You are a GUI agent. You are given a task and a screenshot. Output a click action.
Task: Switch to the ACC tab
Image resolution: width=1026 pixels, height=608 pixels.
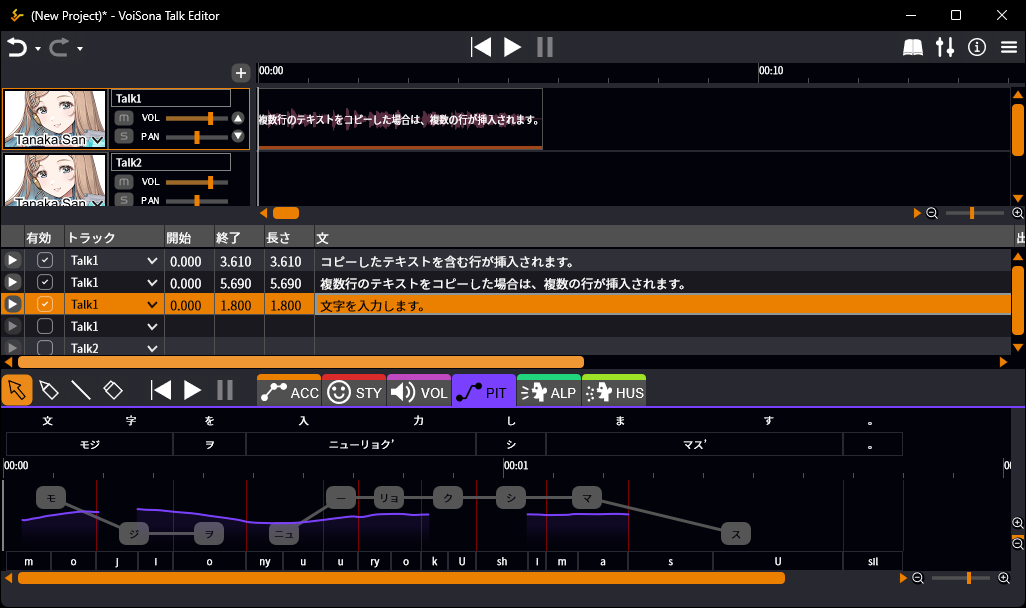(289, 392)
